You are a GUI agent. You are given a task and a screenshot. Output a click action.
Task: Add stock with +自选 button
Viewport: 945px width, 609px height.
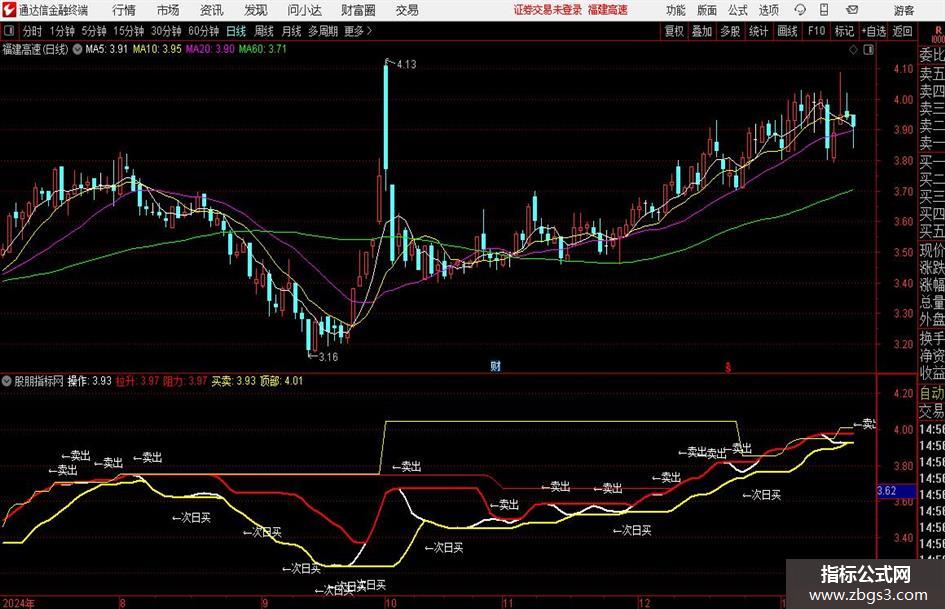pos(874,31)
